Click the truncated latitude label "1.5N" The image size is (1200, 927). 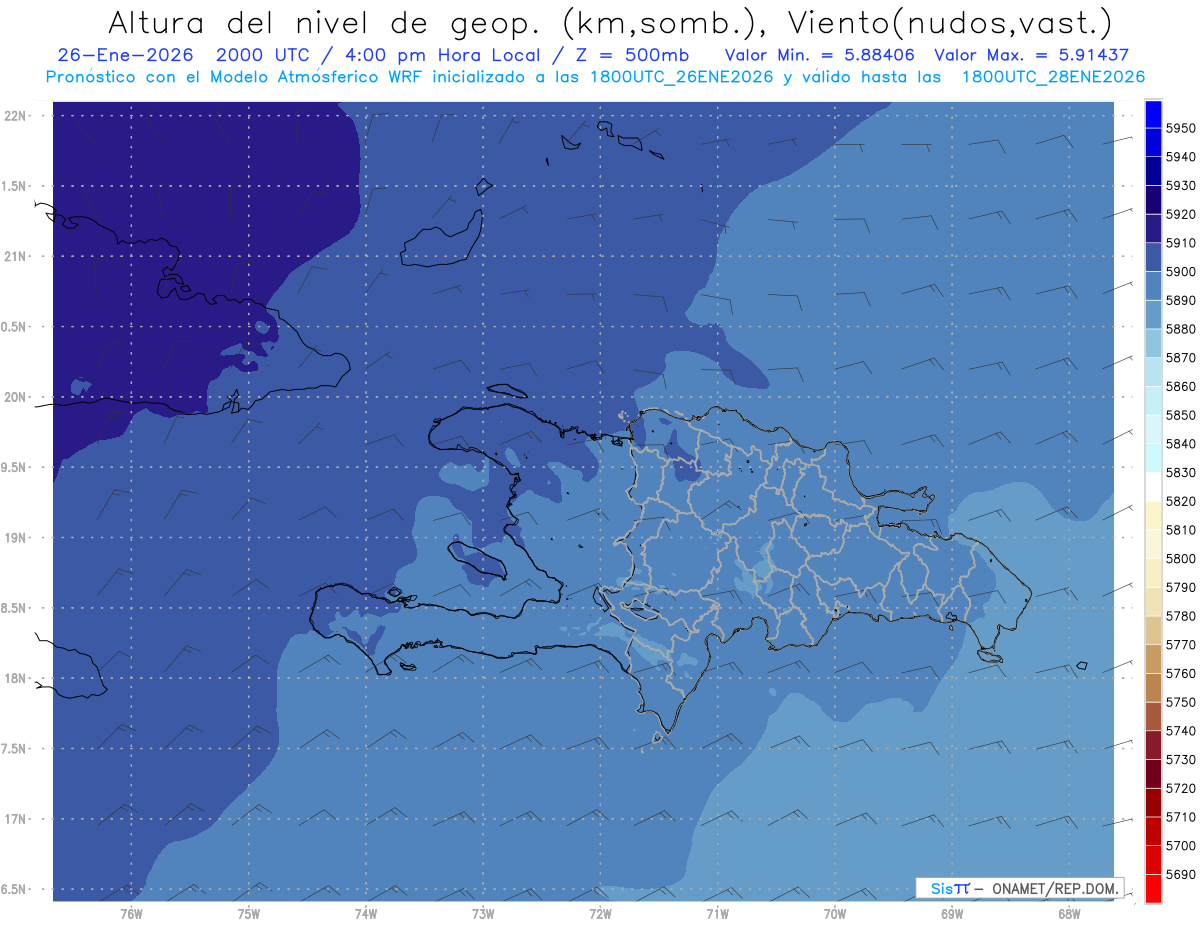click(14, 186)
